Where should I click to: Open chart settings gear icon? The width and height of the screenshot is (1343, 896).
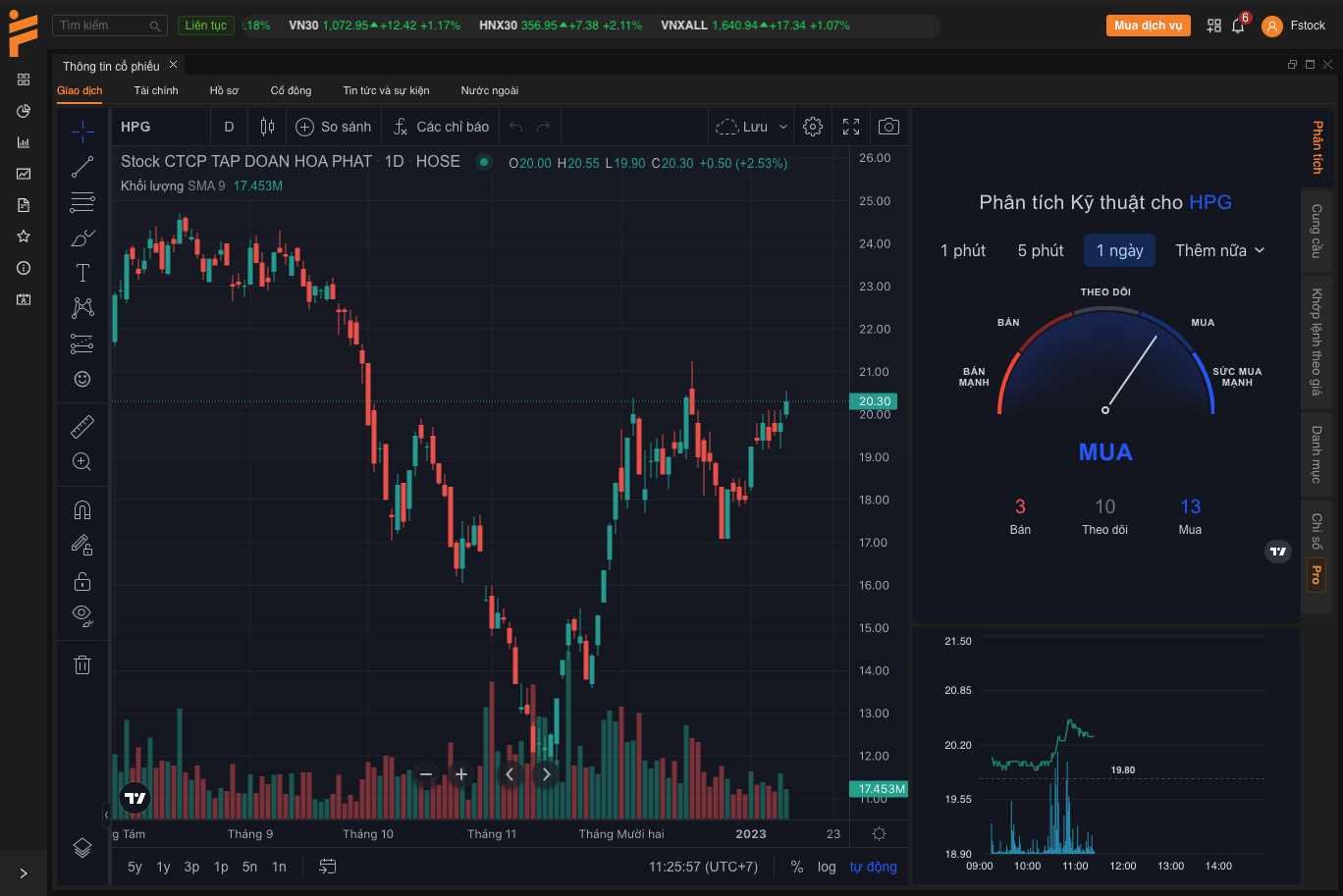(x=812, y=127)
